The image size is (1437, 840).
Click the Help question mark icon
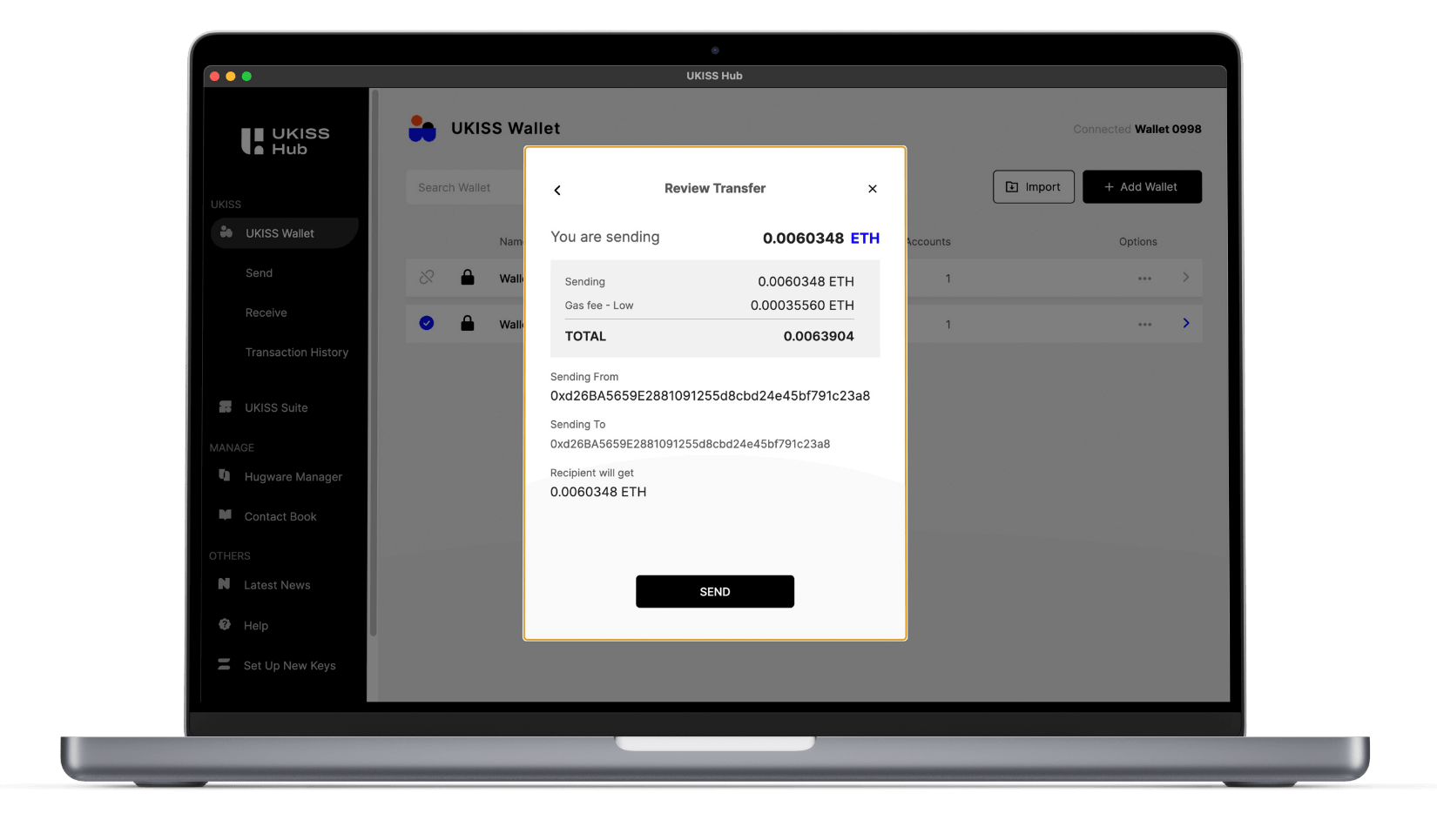[225, 624]
